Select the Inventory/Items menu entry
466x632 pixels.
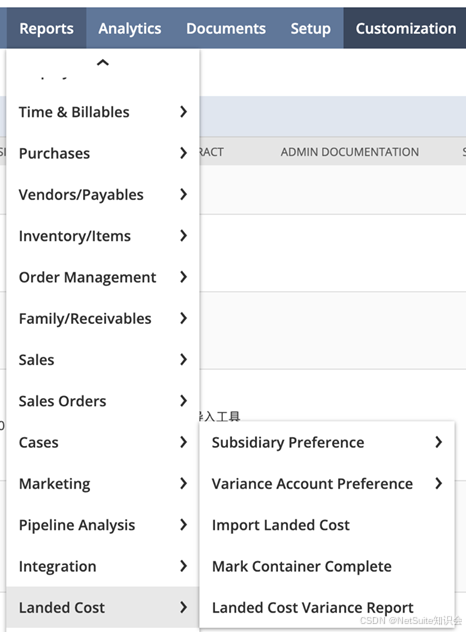pos(103,236)
